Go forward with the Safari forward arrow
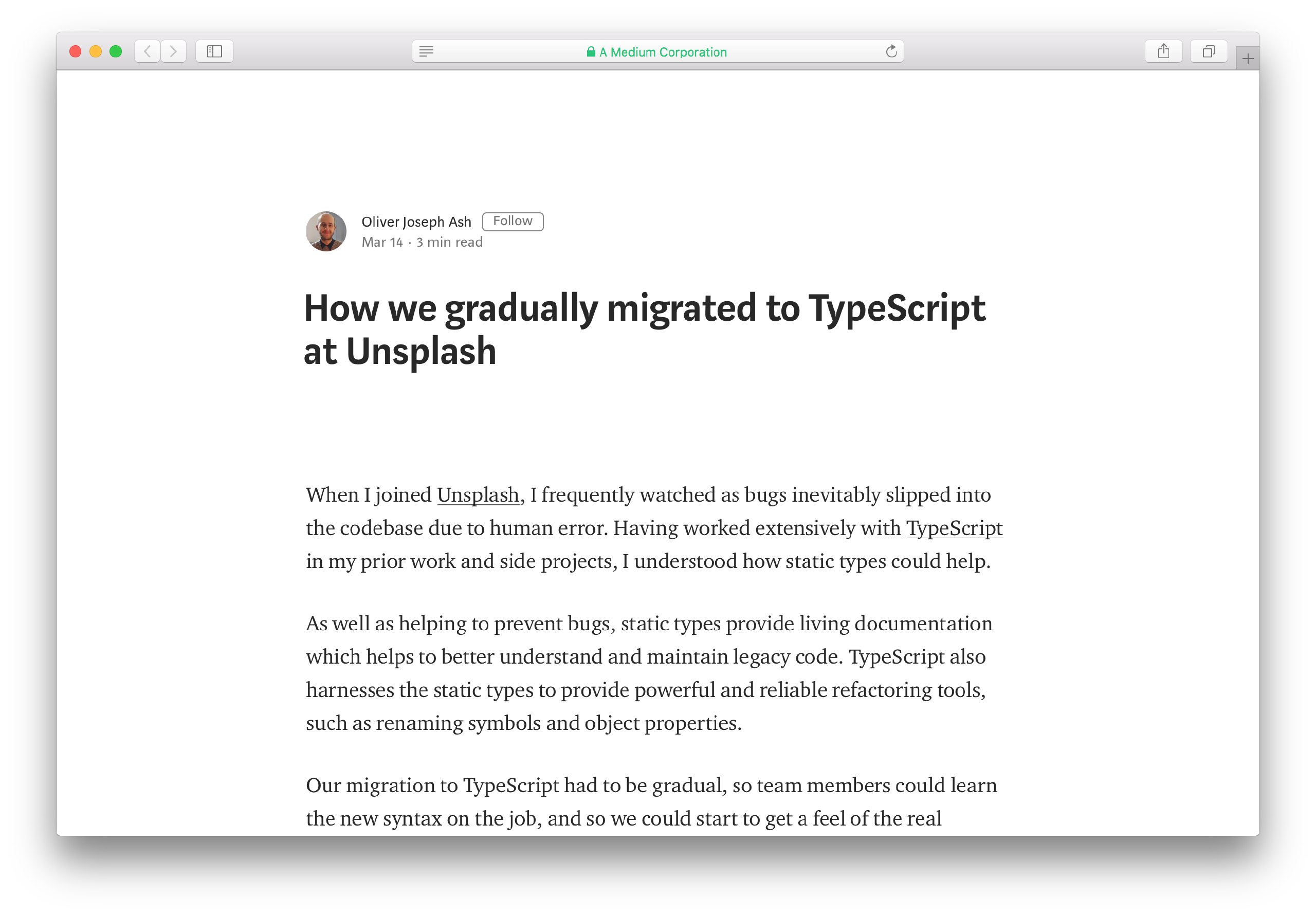 point(173,51)
